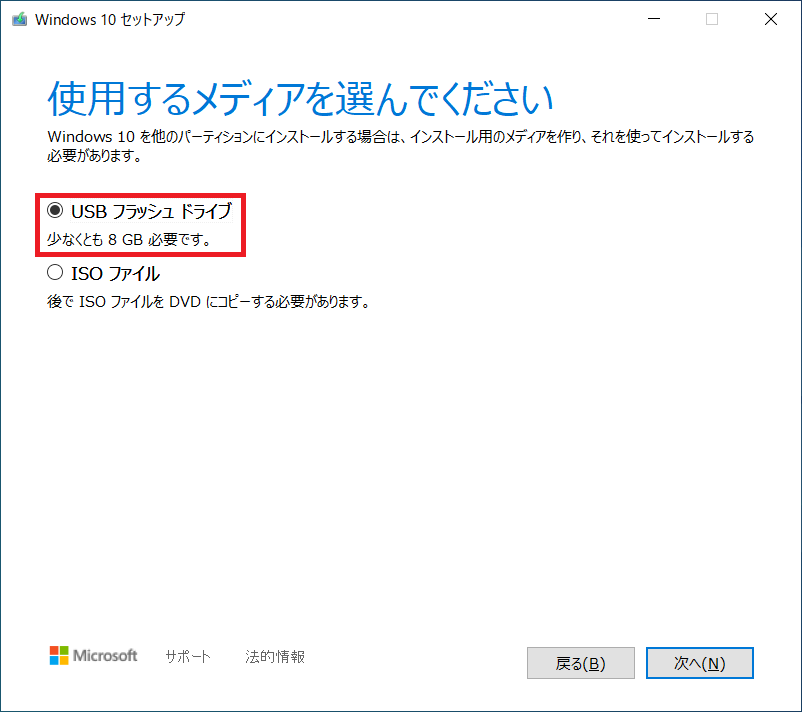The image size is (802, 712).
Task: Return to the previous setup screen
Action: (x=580, y=662)
